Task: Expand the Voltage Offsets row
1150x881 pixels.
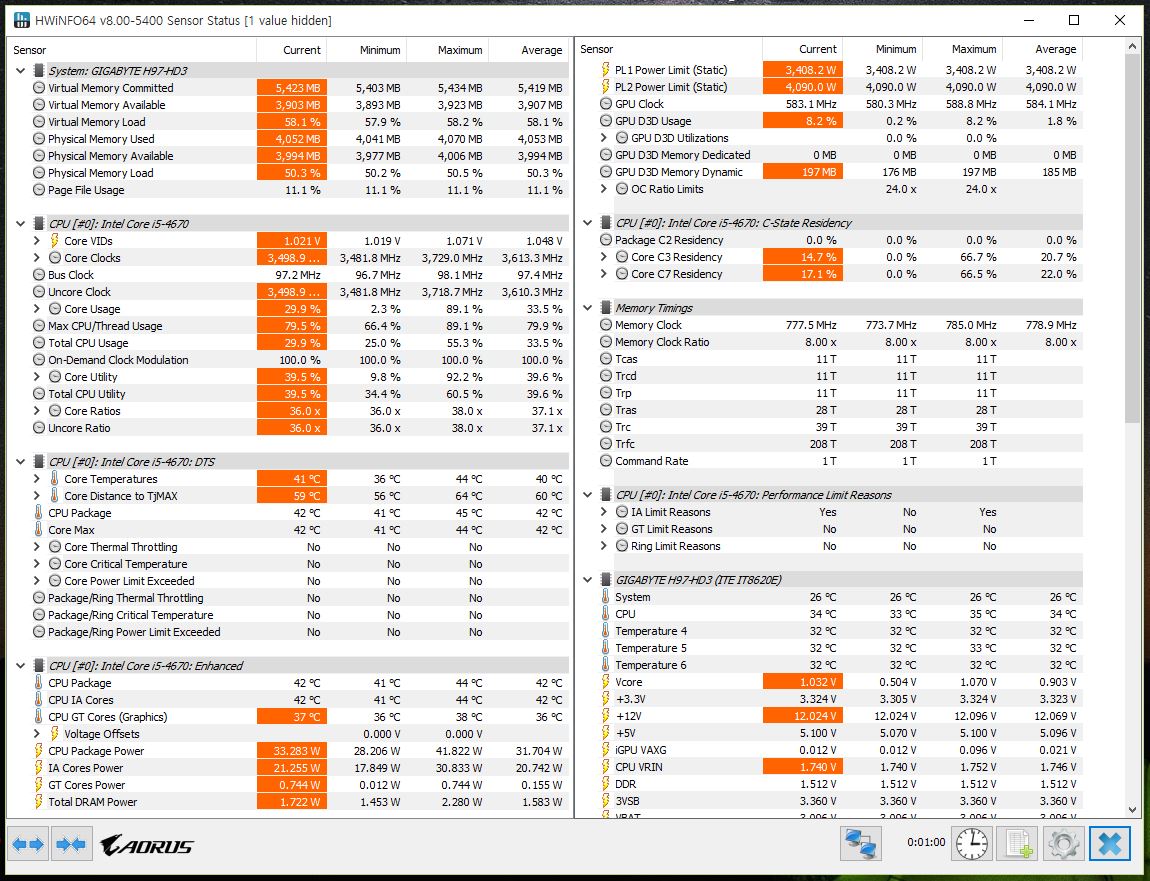Action: click(37, 734)
